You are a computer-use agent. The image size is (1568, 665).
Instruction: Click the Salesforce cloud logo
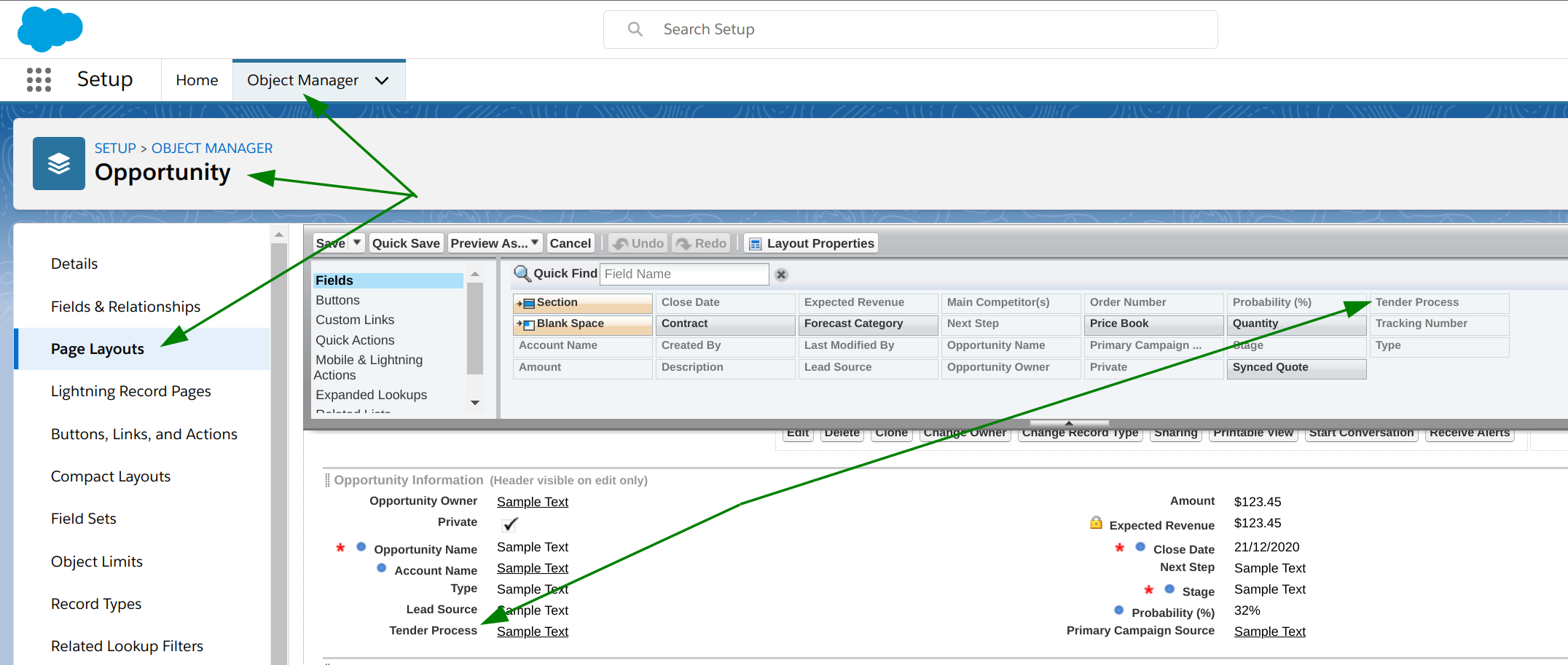click(x=50, y=29)
